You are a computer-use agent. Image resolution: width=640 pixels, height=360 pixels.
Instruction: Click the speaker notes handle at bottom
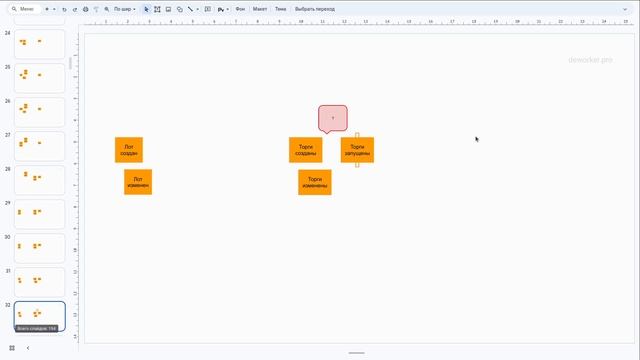point(356,353)
